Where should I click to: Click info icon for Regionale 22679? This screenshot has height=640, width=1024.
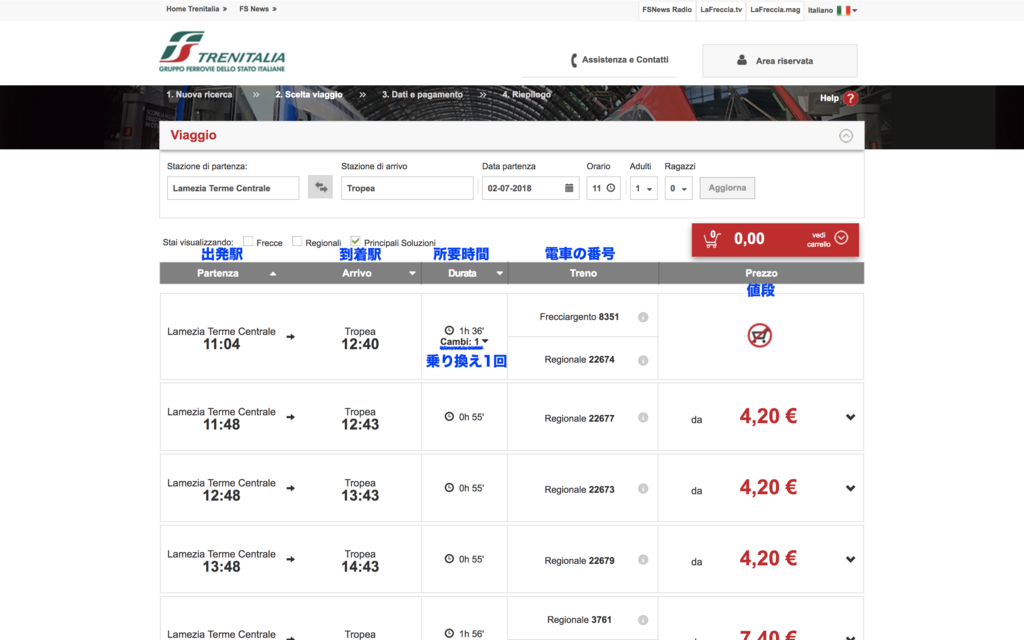[x=643, y=560]
